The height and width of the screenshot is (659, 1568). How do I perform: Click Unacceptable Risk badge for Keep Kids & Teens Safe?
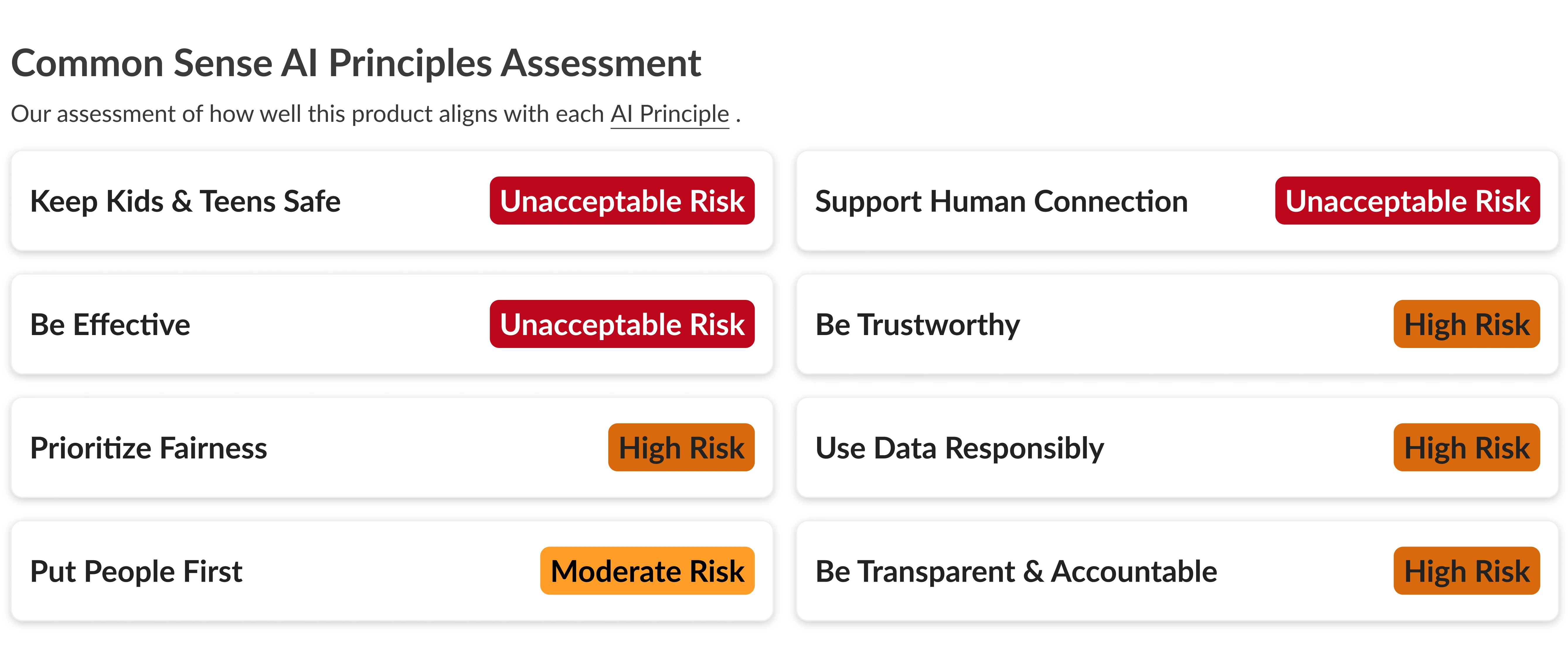click(x=622, y=201)
